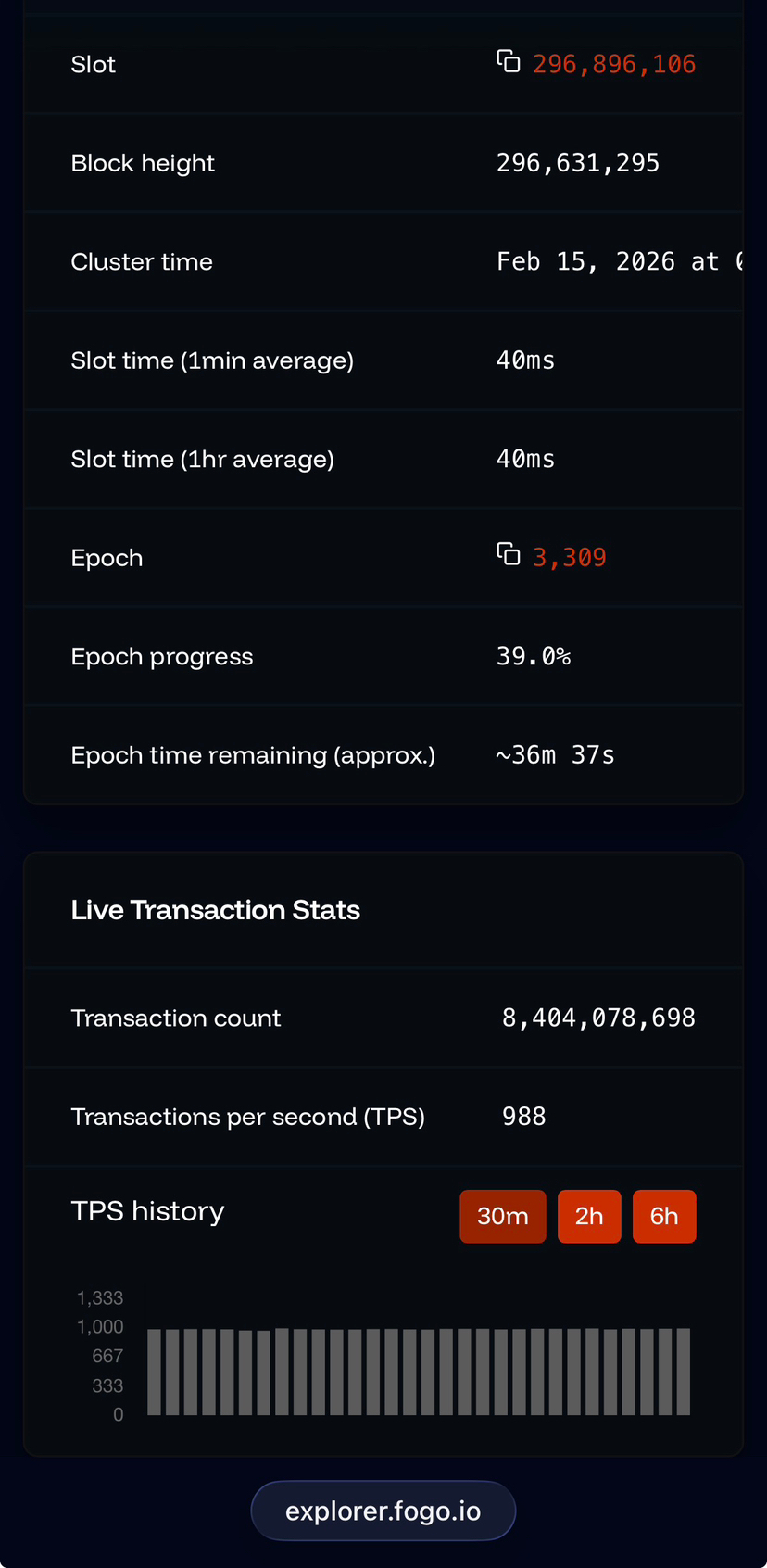The image size is (767, 1568).
Task: Open epoch 3,309 link
Action: click(570, 558)
